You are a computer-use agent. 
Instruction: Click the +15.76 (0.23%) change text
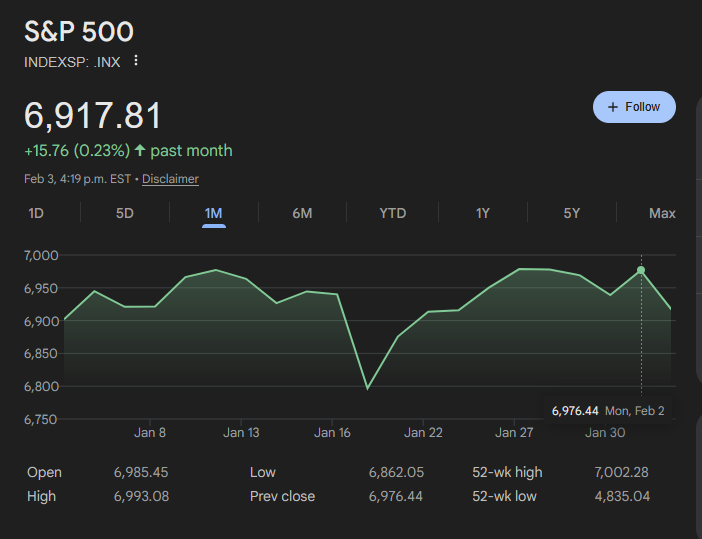[x=77, y=150]
